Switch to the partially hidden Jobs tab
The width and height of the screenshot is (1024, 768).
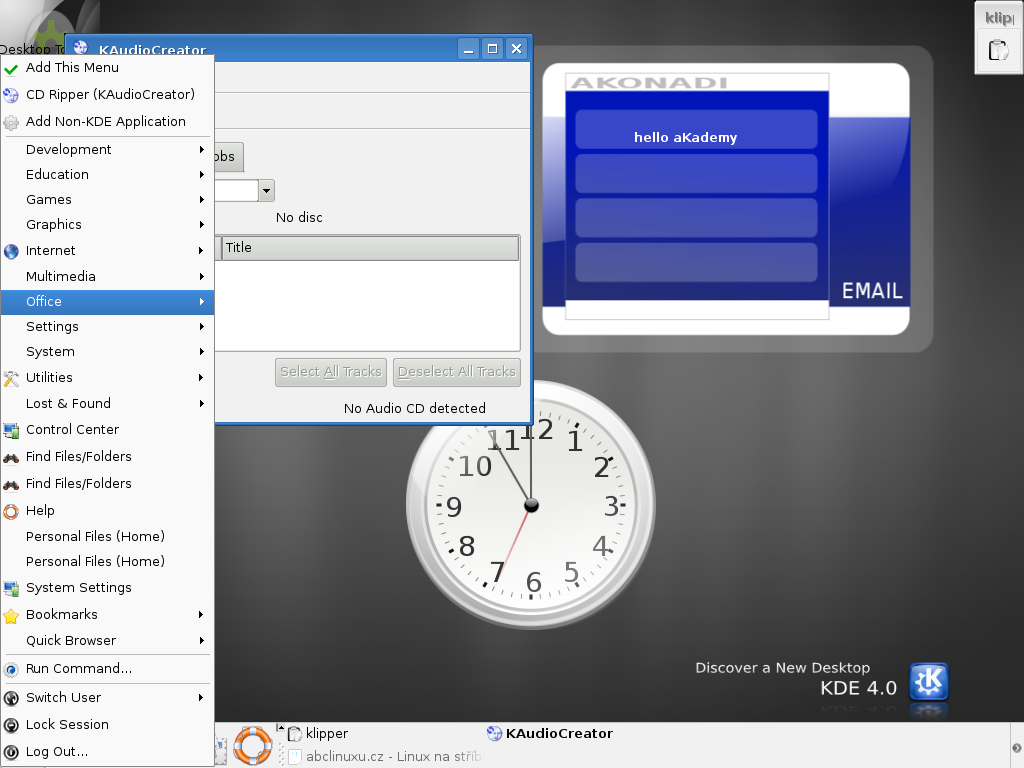coord(229,157)
